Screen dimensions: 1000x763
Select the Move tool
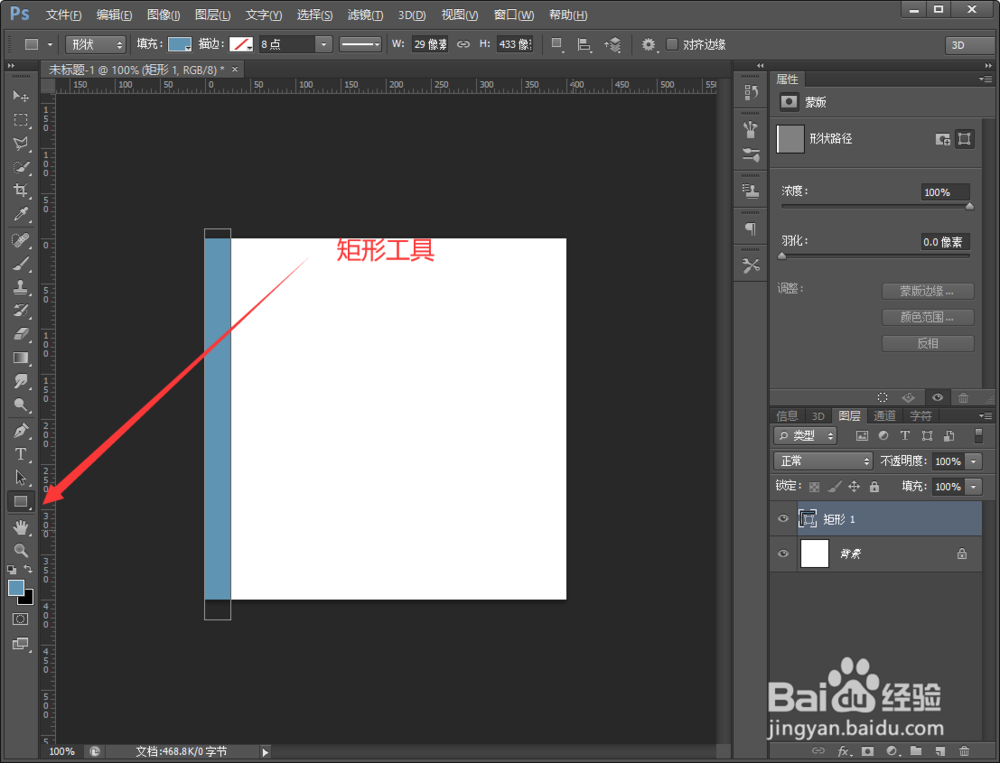[x=20, y=96]
